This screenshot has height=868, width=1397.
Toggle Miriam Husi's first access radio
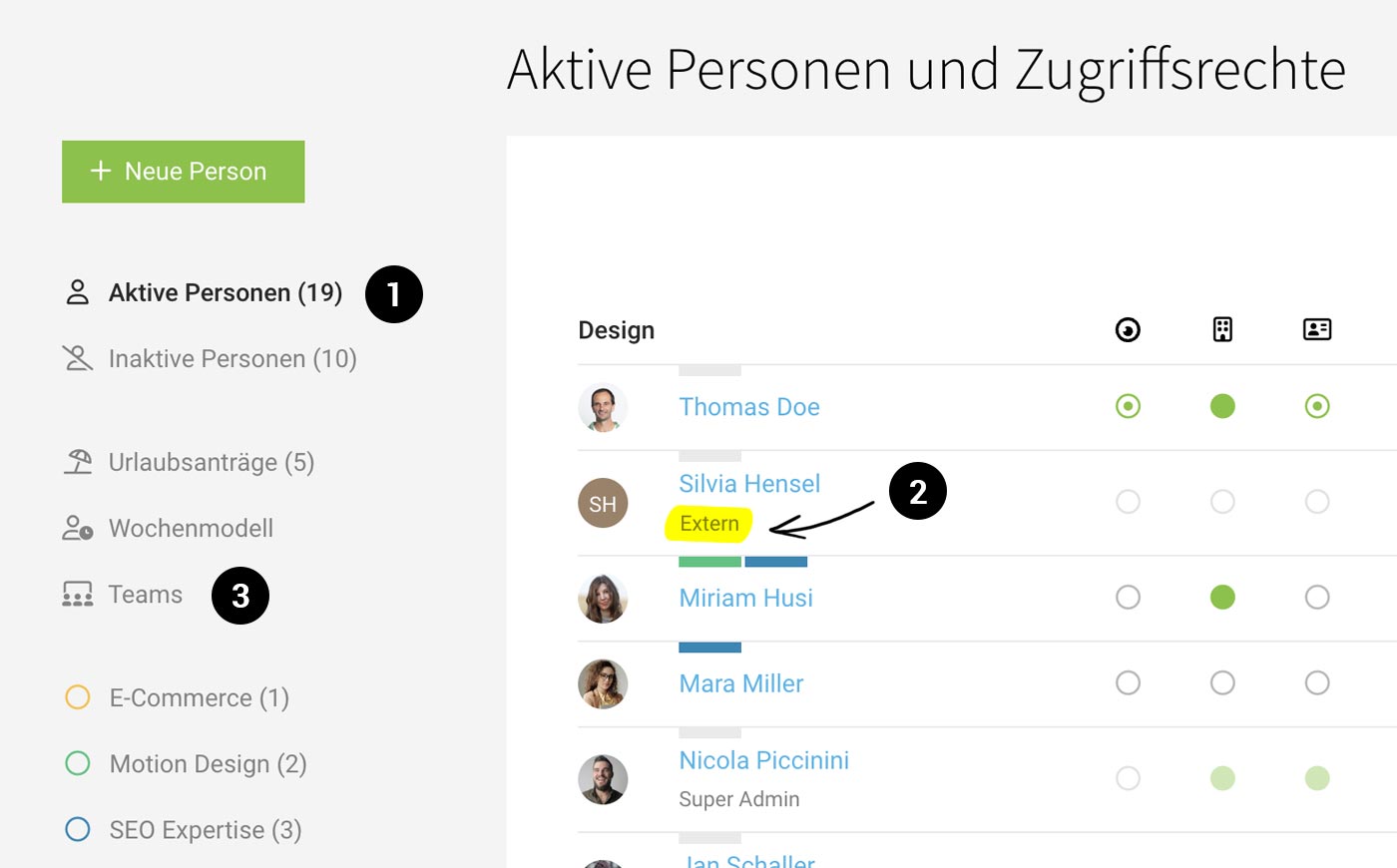pyautogui.click(x=1128, y=598)
